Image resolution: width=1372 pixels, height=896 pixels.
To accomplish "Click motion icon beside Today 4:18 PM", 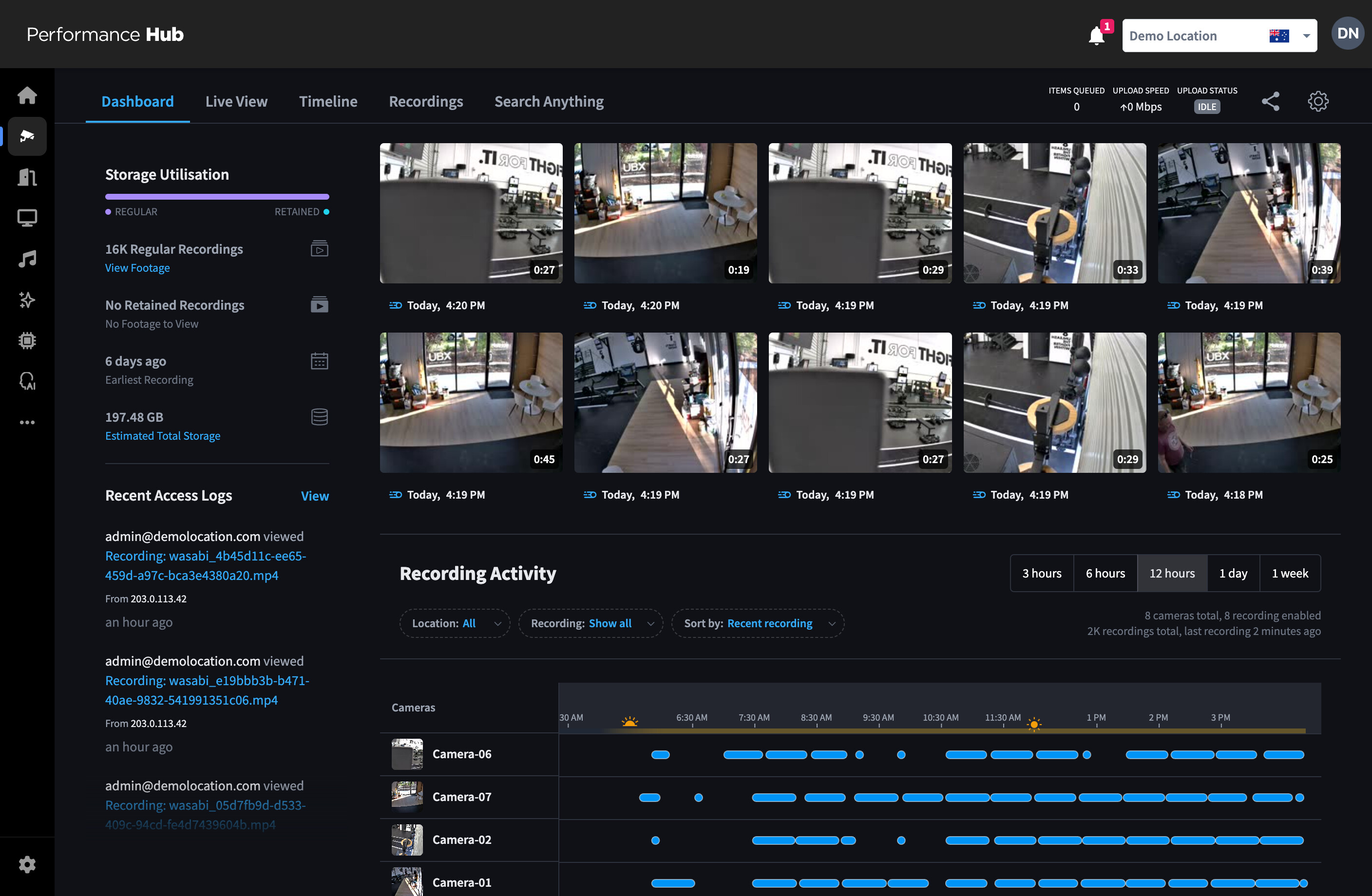I will [1173, 494].
